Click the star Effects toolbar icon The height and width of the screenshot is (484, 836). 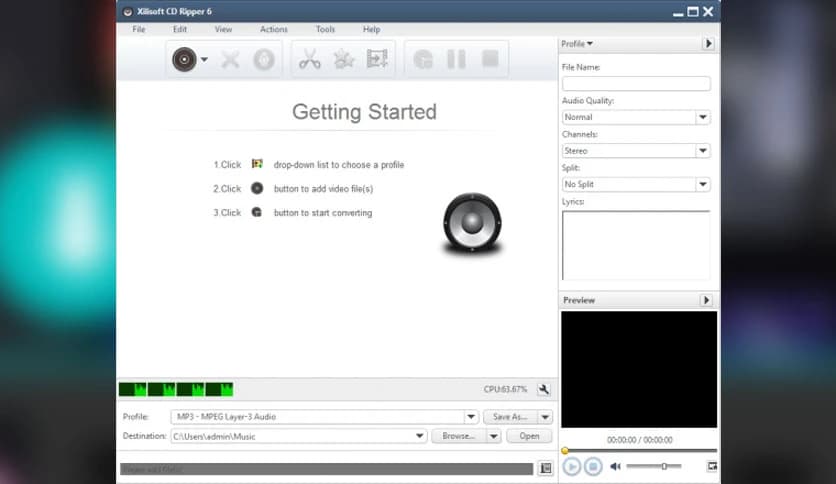click(343, 59)
